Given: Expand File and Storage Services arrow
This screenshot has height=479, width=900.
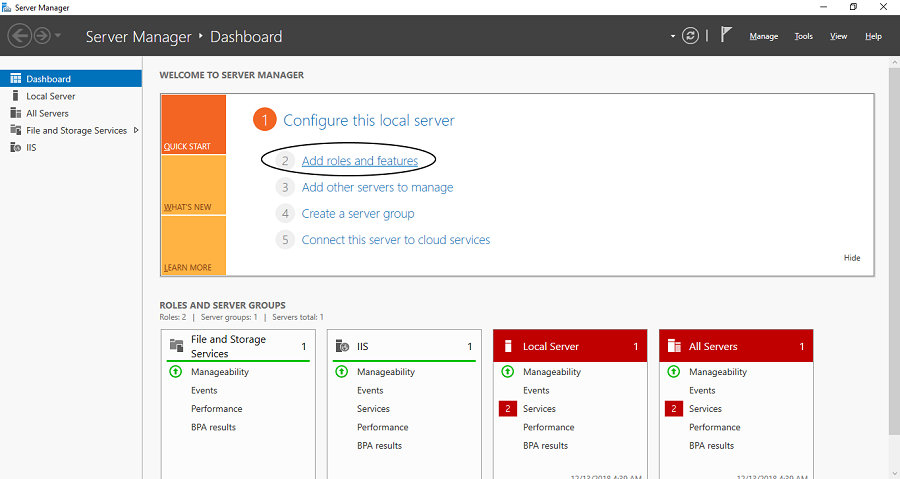Looking at the screenshot, I should [x=136, y=130].
